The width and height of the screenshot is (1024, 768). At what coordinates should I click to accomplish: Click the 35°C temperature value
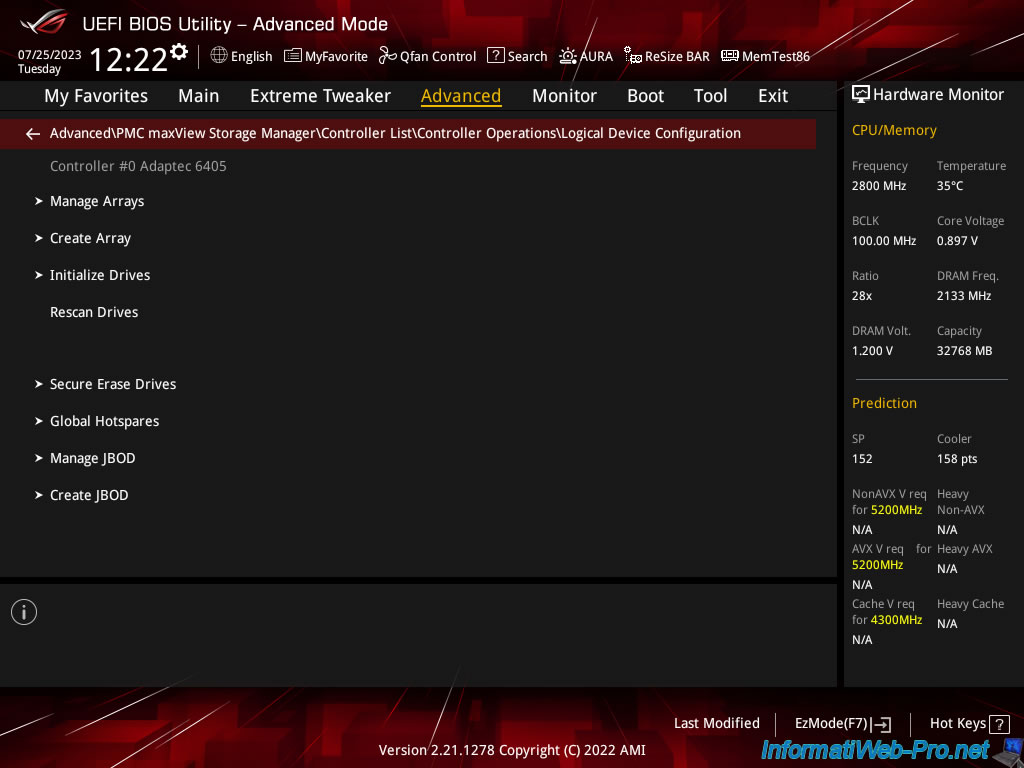(950, 186)
